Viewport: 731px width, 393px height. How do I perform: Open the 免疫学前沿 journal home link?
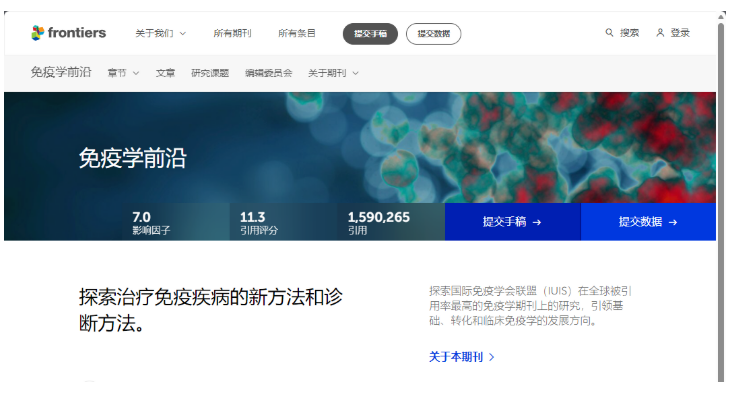(61, 72)
